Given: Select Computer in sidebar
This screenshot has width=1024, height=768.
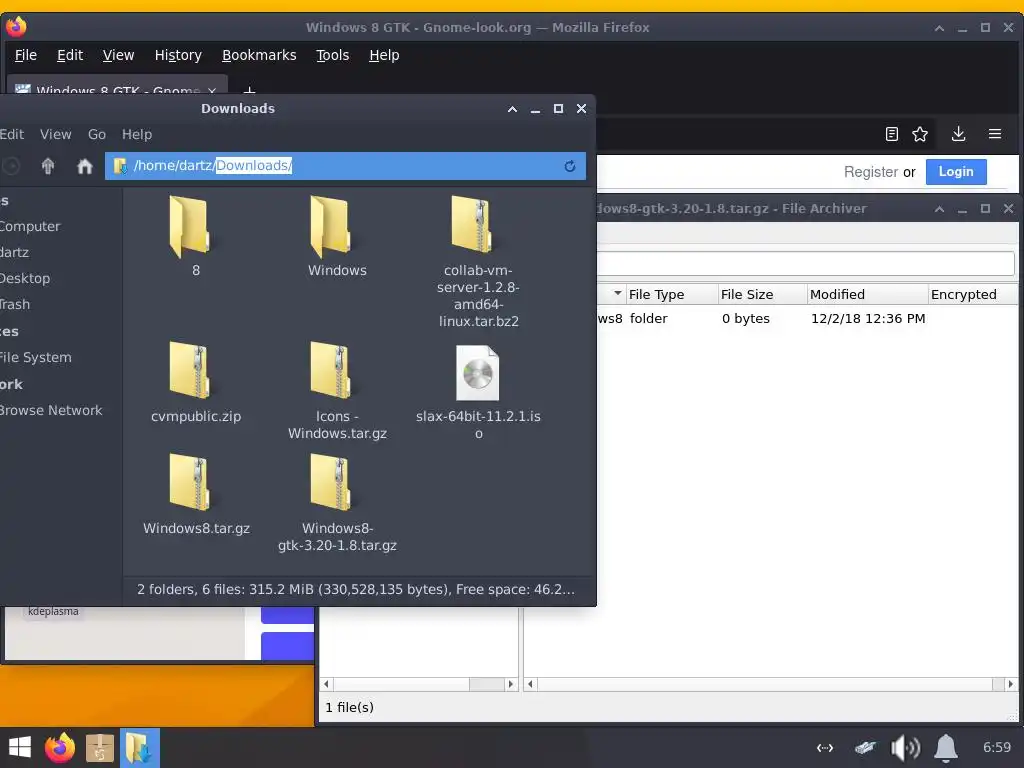Looking at the screenshot, I should (29, 227).
